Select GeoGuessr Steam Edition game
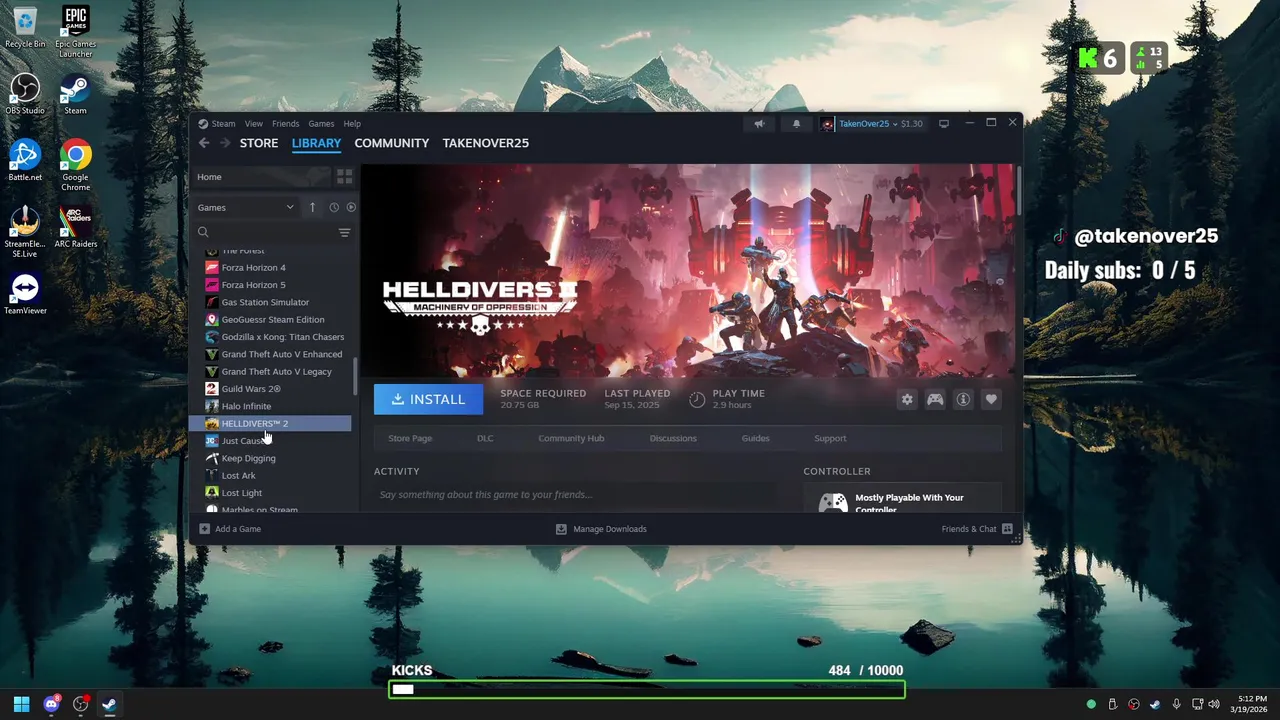The width and height of the screenshot is (1280, 720). pos(270,320)
